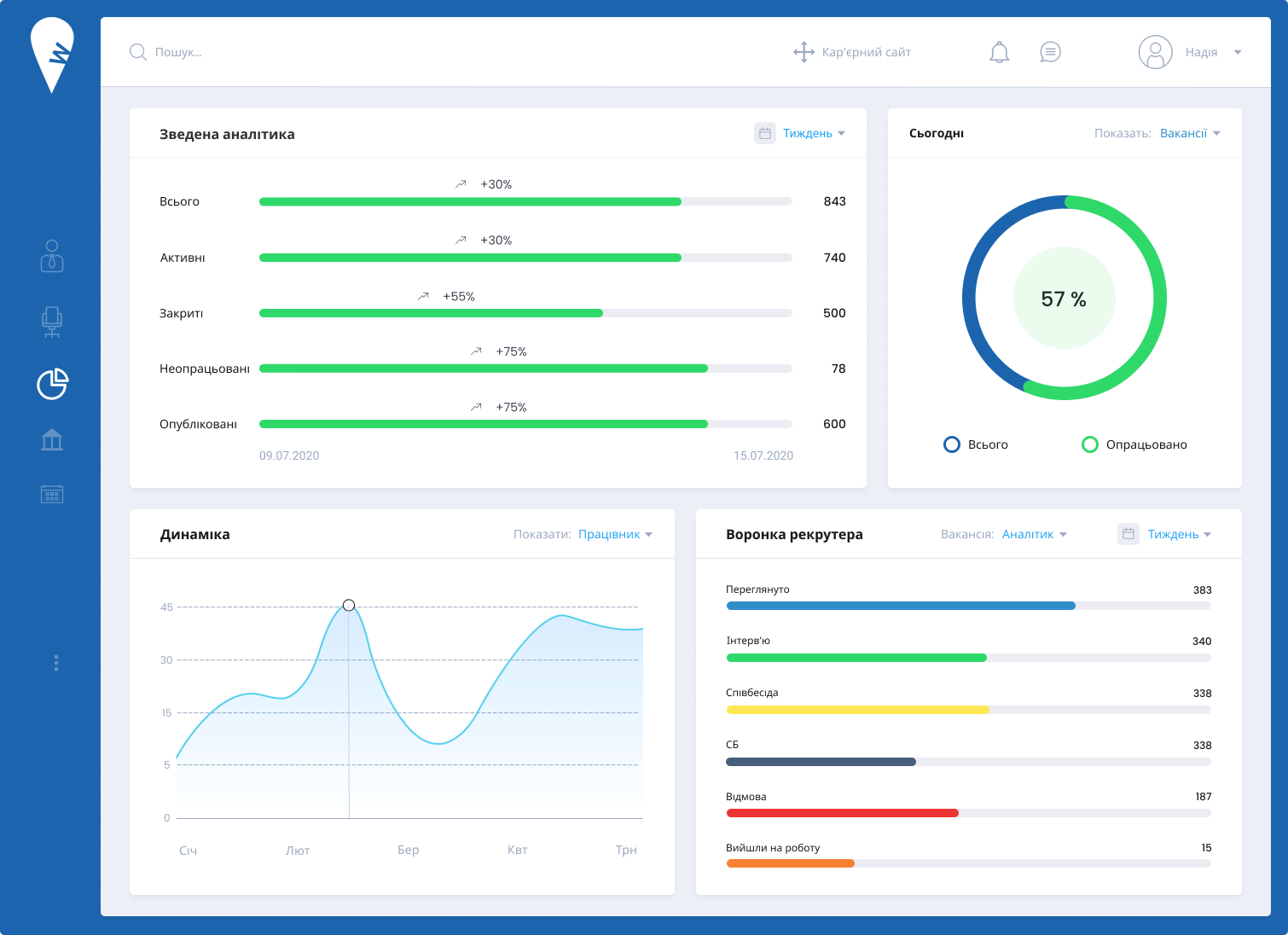Screen dimensions: 1288x935
Task: Expand the Тиждень dropdown in Зведена аналітика
Action: pos(814,133)
